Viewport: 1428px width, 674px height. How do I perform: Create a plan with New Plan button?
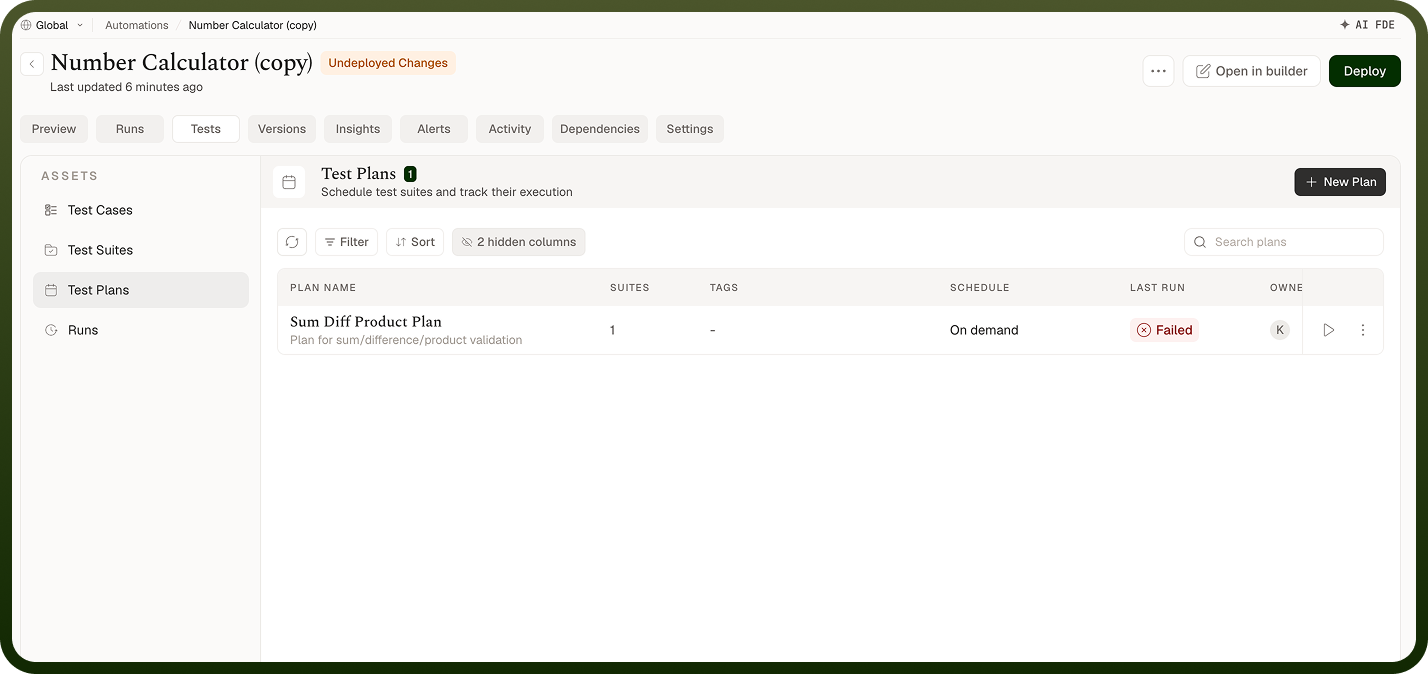1340,182
